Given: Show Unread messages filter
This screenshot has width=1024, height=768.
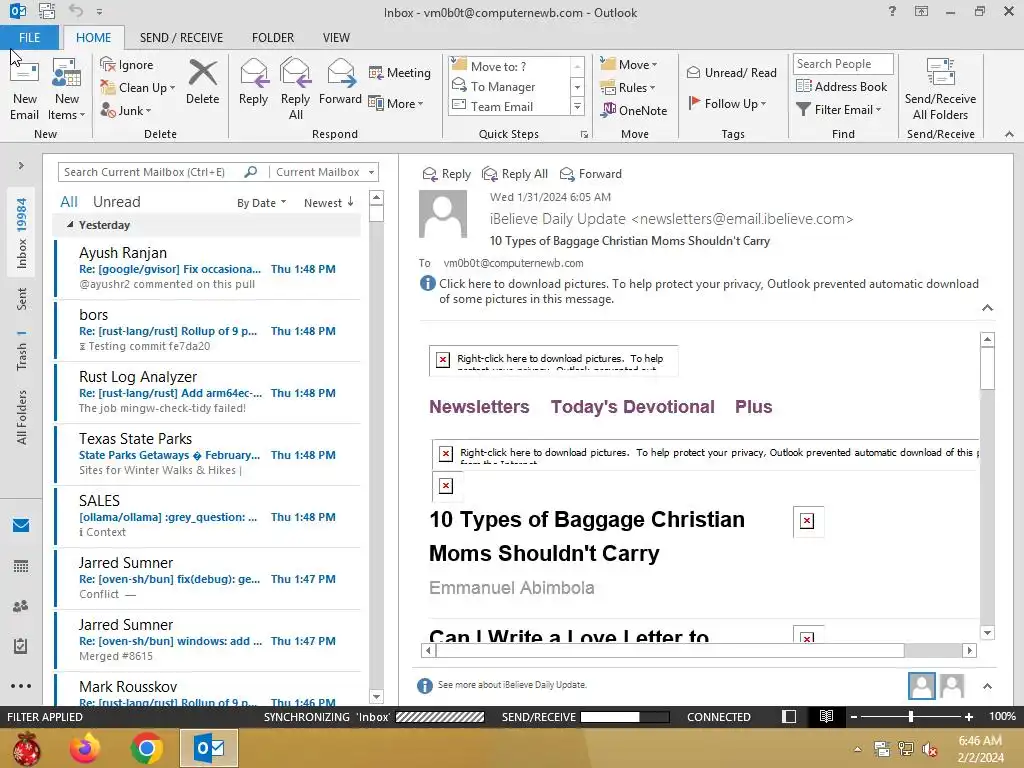Looking at the screenshot, I should point(116,202).
